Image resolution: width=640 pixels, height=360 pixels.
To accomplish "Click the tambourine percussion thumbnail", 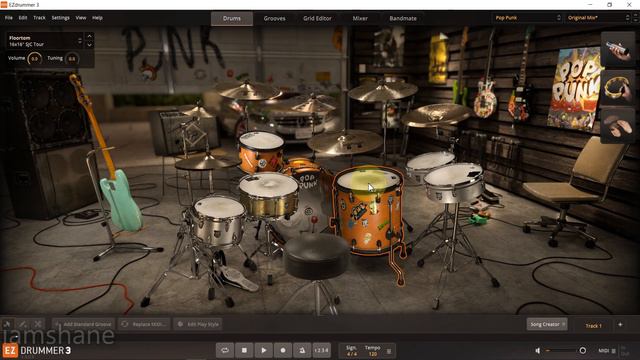I will coord(618,88).
